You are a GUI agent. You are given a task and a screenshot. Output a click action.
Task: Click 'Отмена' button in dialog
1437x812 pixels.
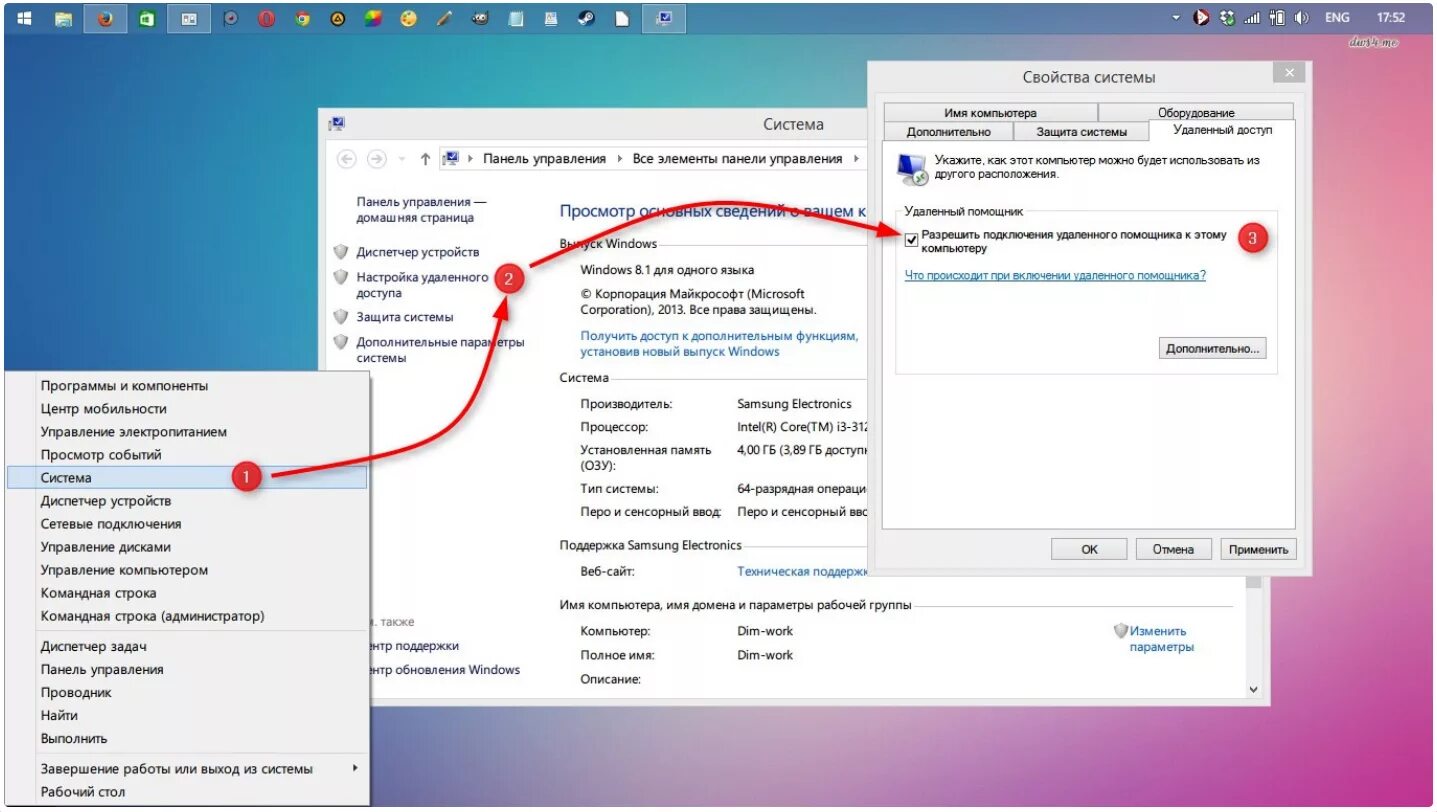pos(1173,549)
